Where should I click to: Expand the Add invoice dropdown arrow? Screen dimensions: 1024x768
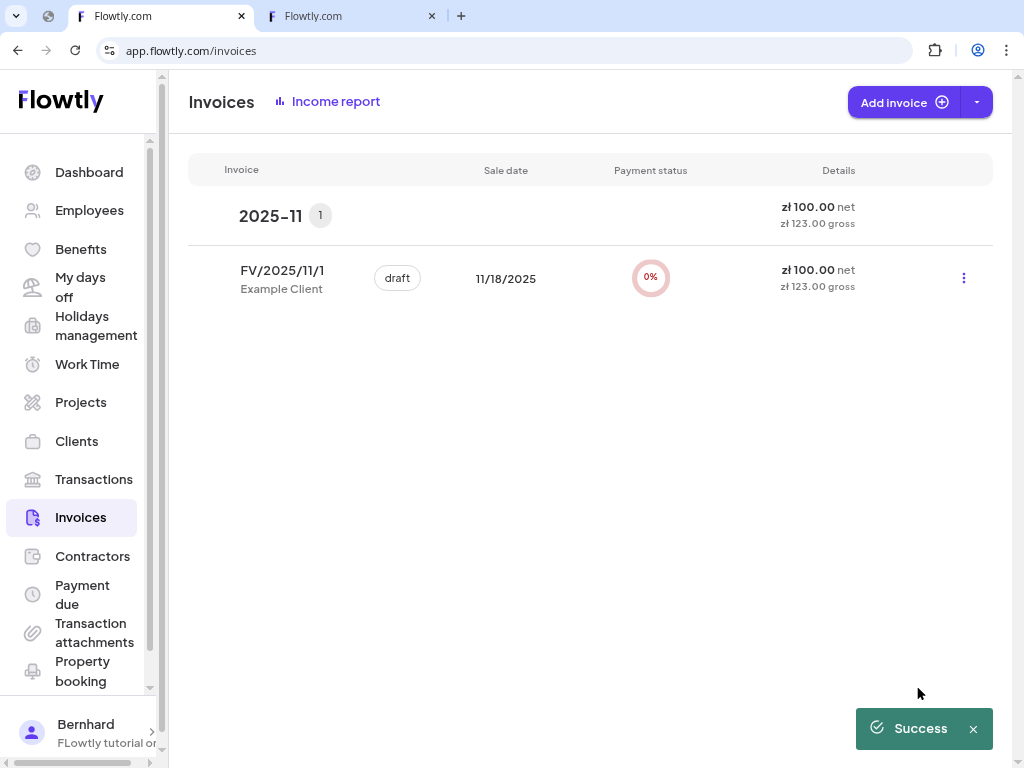pyautogui.click(x=976, y=102)
